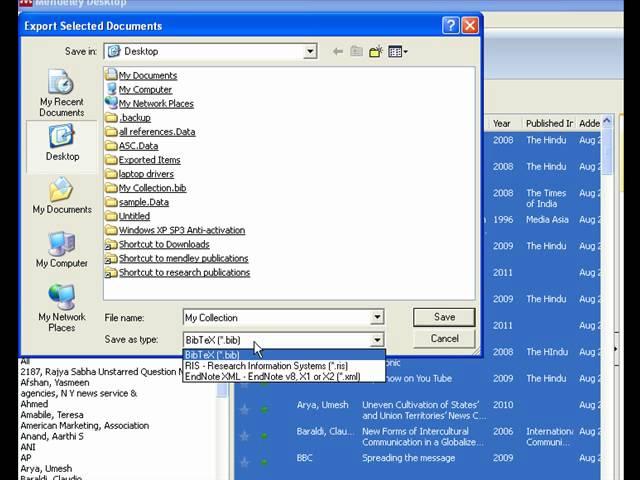Filter Mendeley authors by Afshan, Yasmeen
Viewport: 640px width, 480px height.
click(x=55, y=382)
